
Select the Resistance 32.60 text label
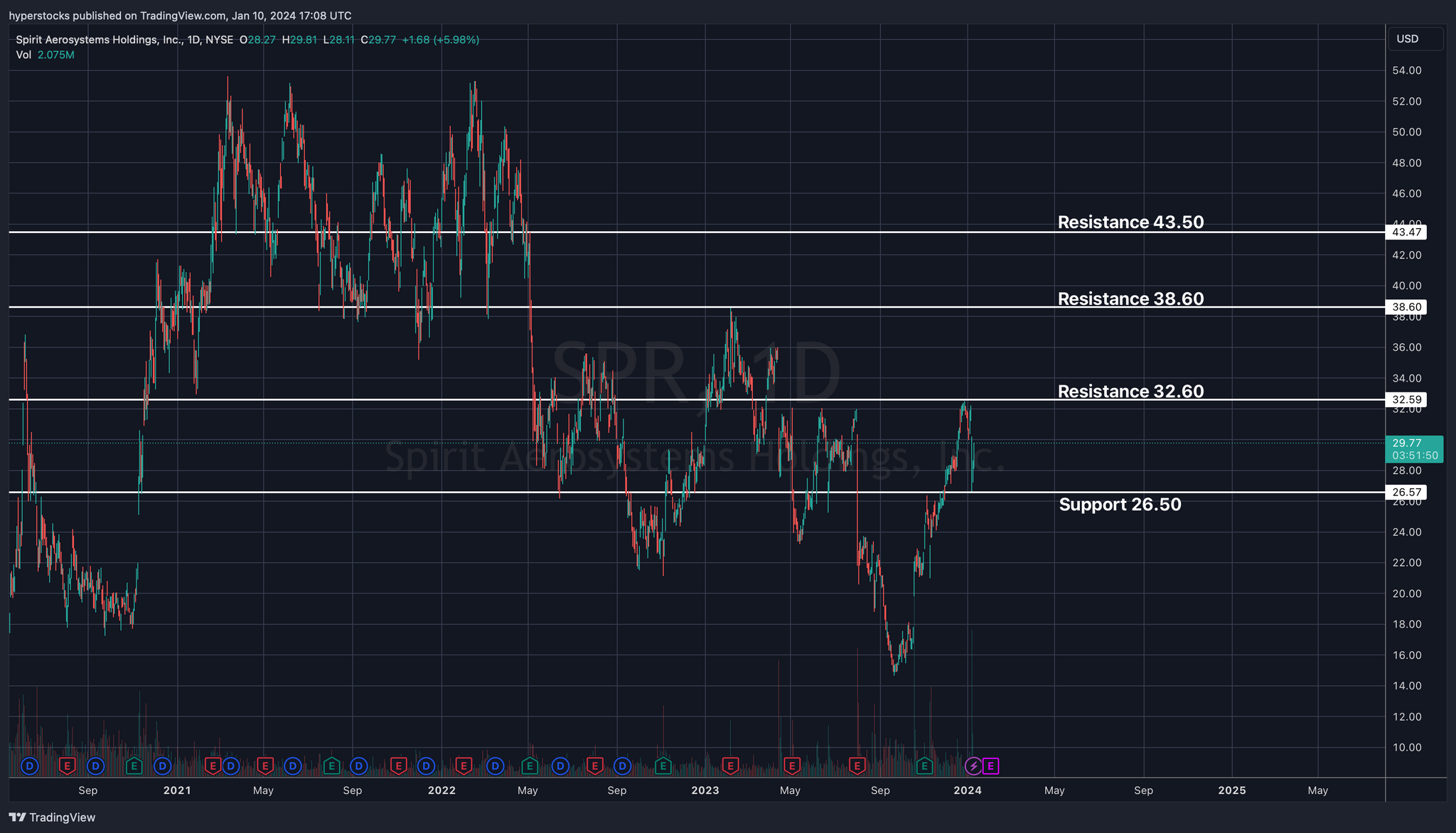(x=1130, y=392)
